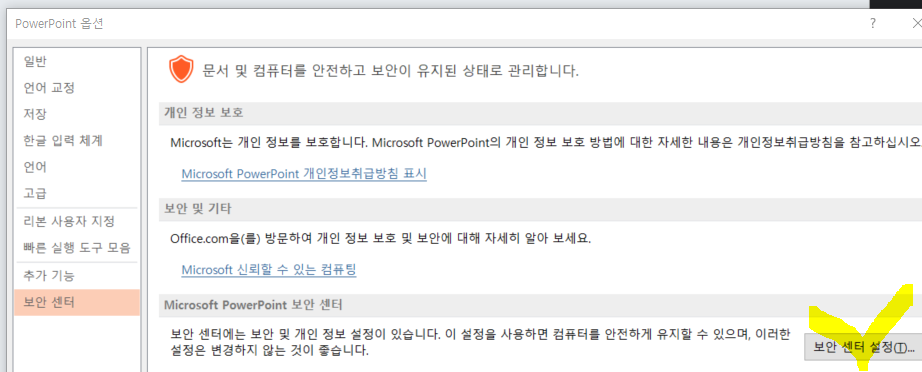The image size is (922, 372).
Task: Open the 추가 기능 page
Action: pyautogui.click(x=76, y=276)
